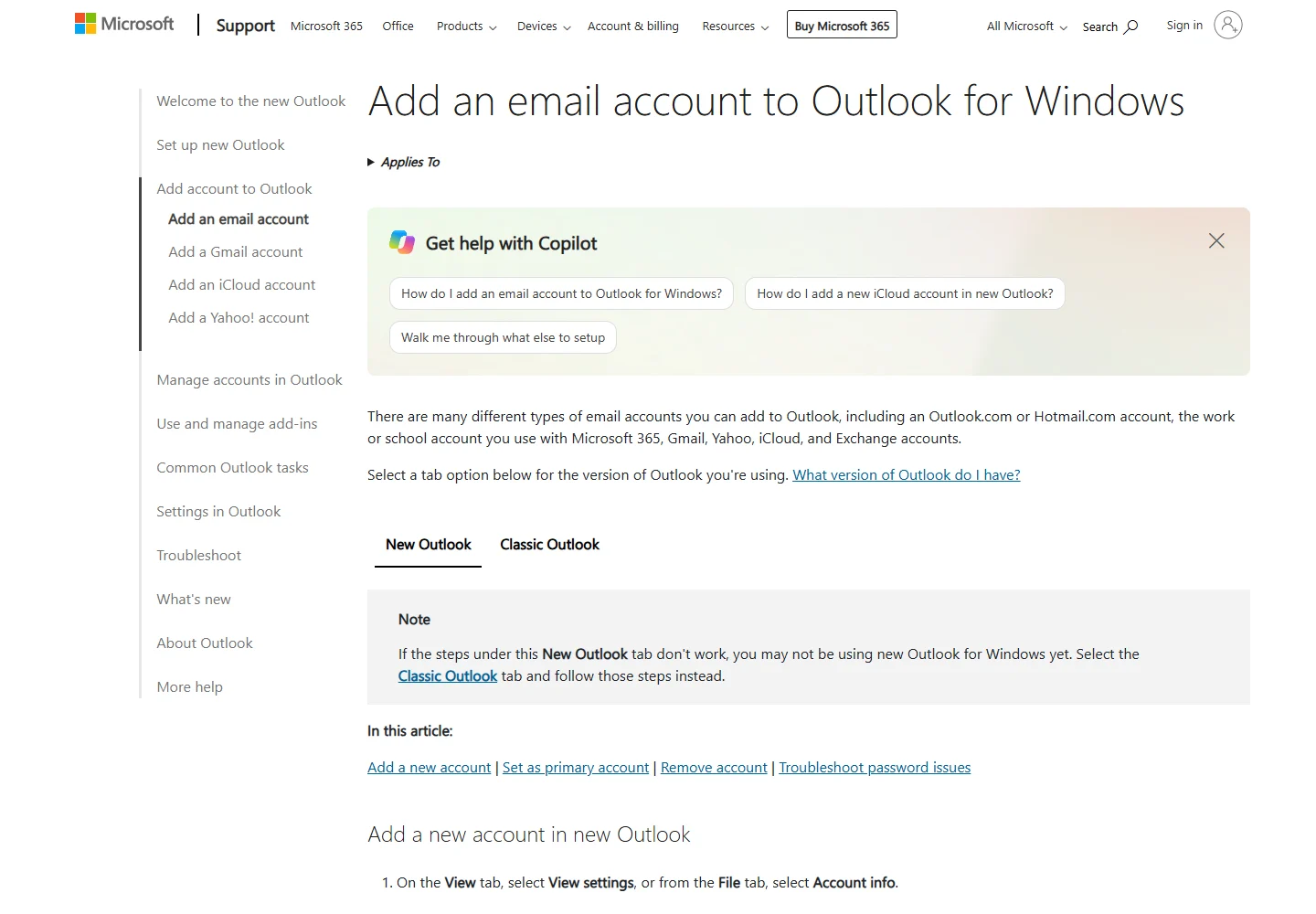Click the 'Get help with Copilot' heading
The width and height of the screenshot is (1316, 914).
click(511, 243)
